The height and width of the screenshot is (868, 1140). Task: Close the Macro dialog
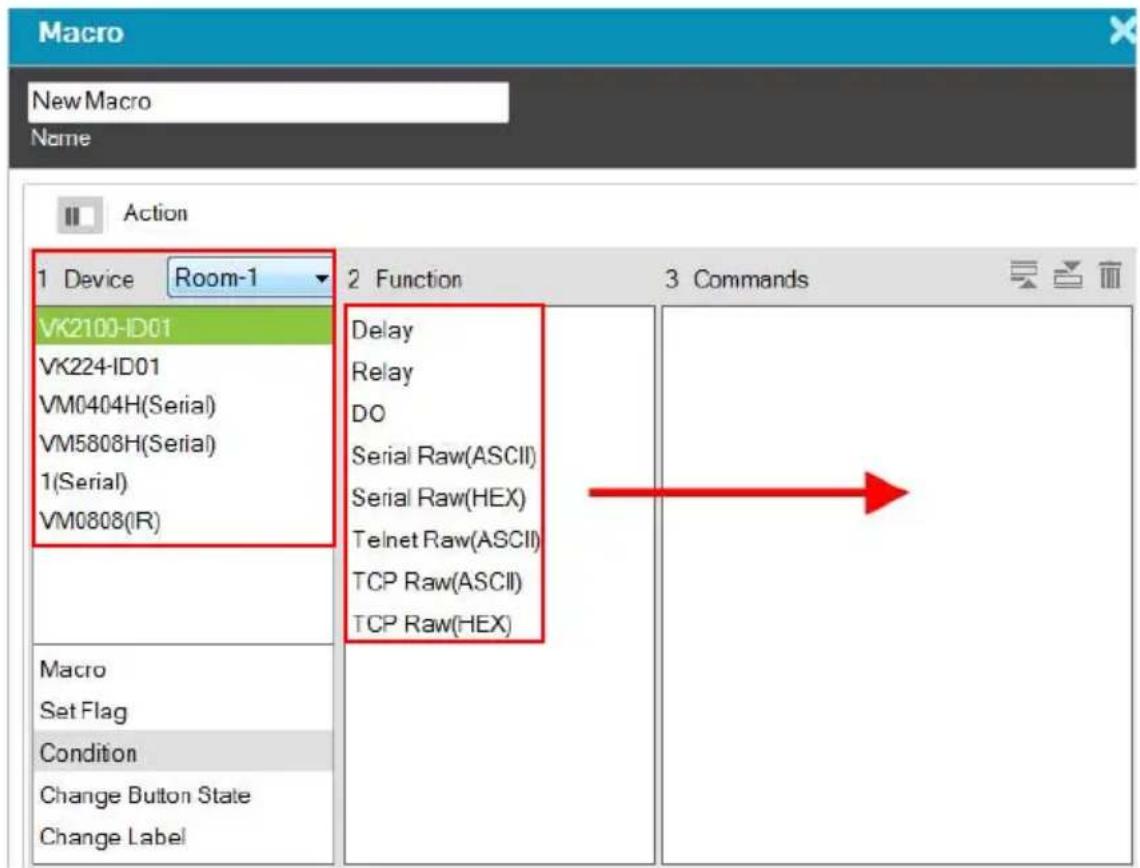pos(1123,31)
